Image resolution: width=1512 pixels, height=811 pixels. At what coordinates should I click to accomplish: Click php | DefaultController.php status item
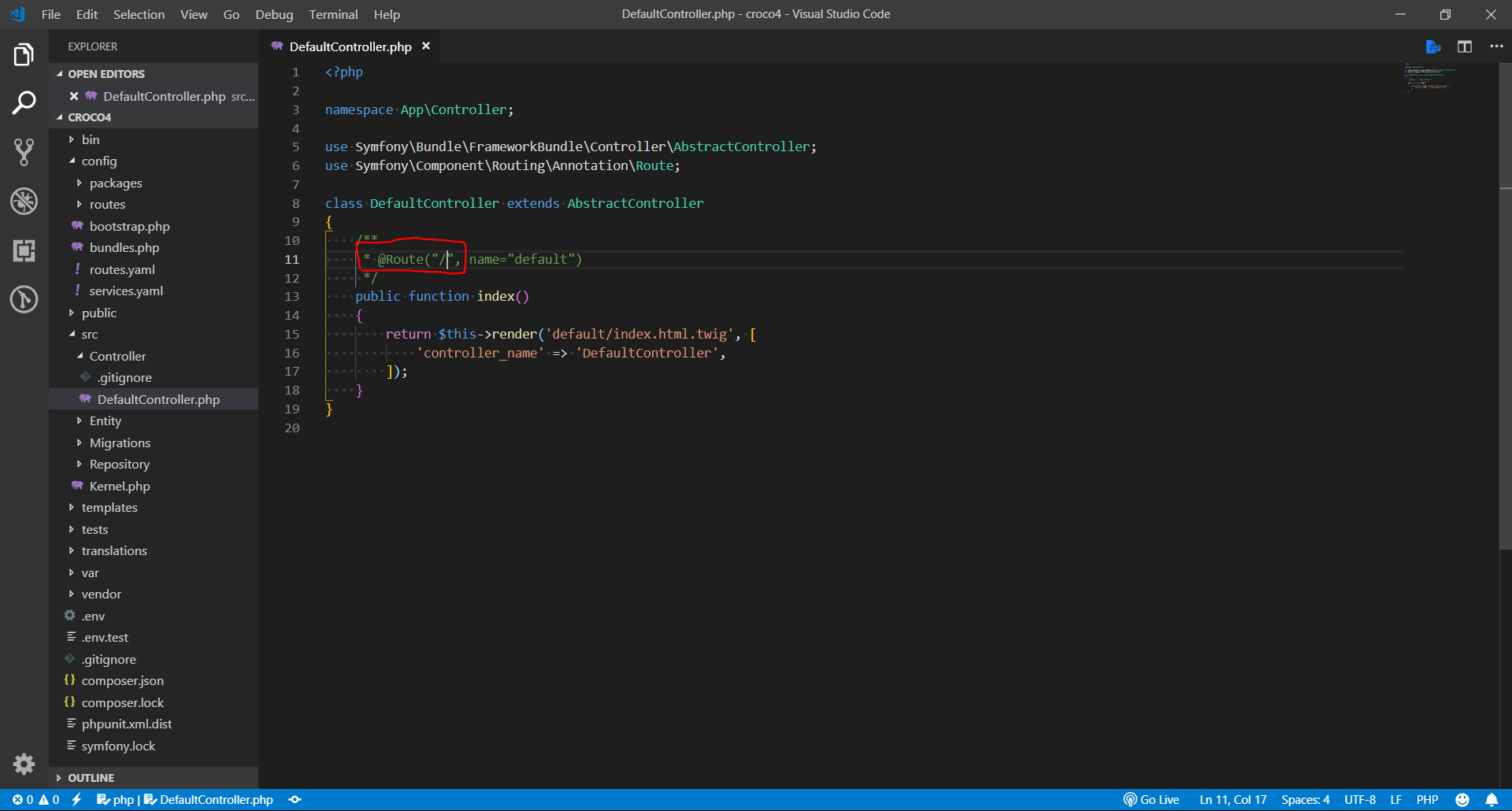pyautogui.click(x=185, y=800)
